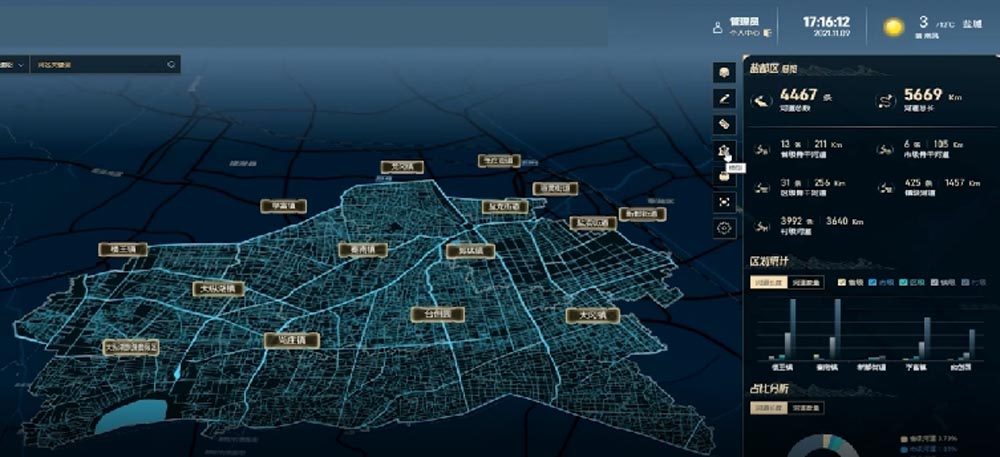Image resolution: width=1000 pixels, height=457 pixels.
Task: Toggle the yellow 省级 legend checkbox
Action: pos(842,283)
